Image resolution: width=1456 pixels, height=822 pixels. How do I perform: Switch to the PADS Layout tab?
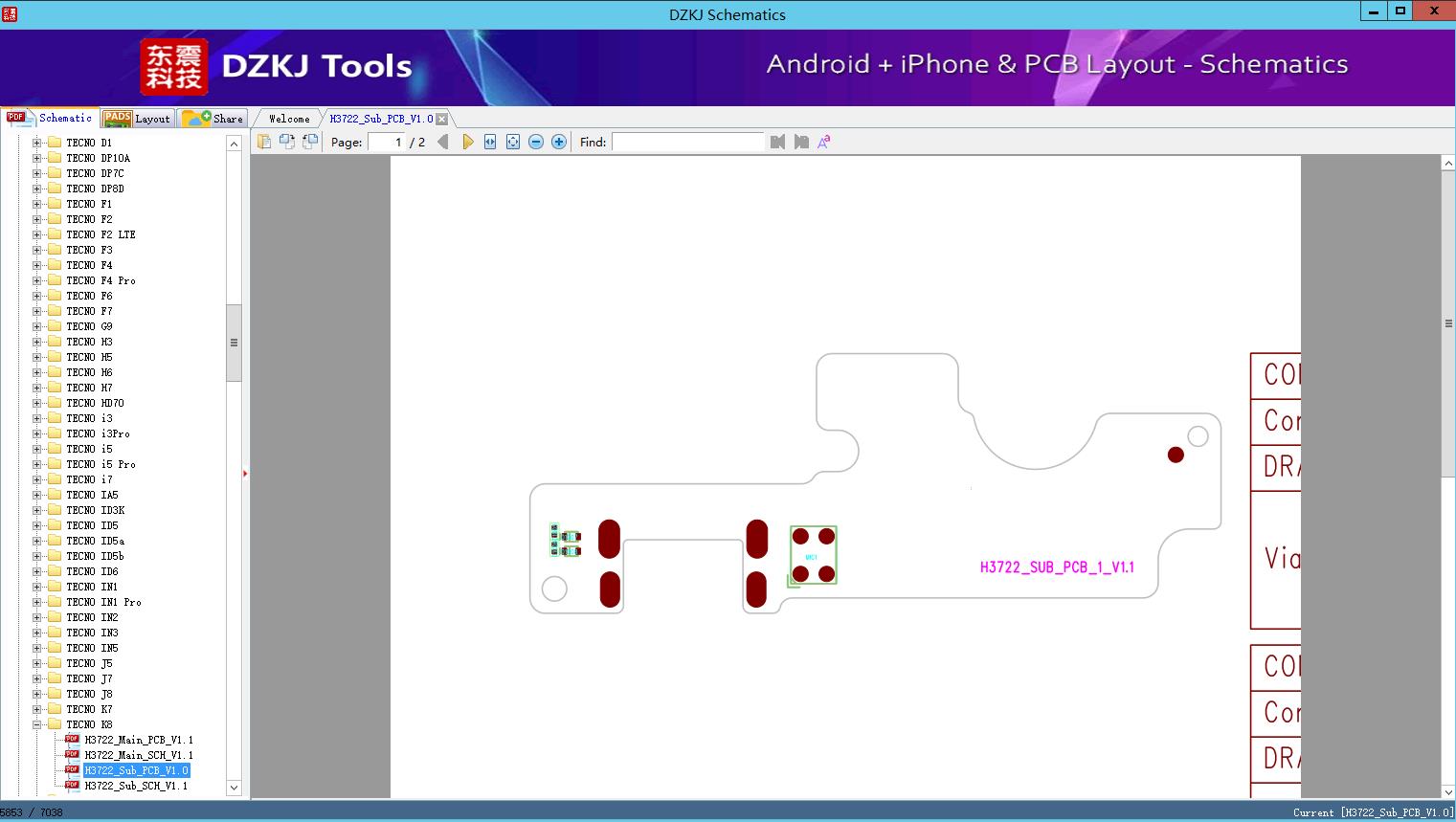[x=137, y=119]
